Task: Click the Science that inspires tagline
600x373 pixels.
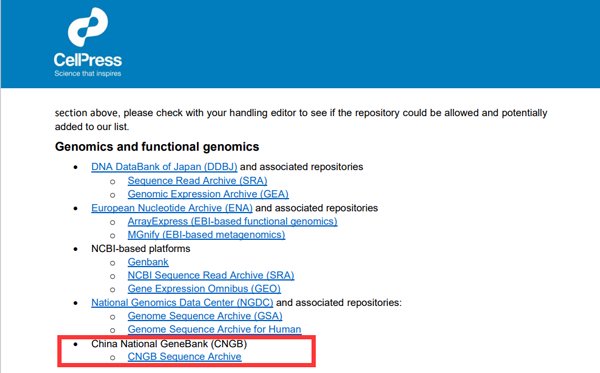Action: tap(88, 73)
